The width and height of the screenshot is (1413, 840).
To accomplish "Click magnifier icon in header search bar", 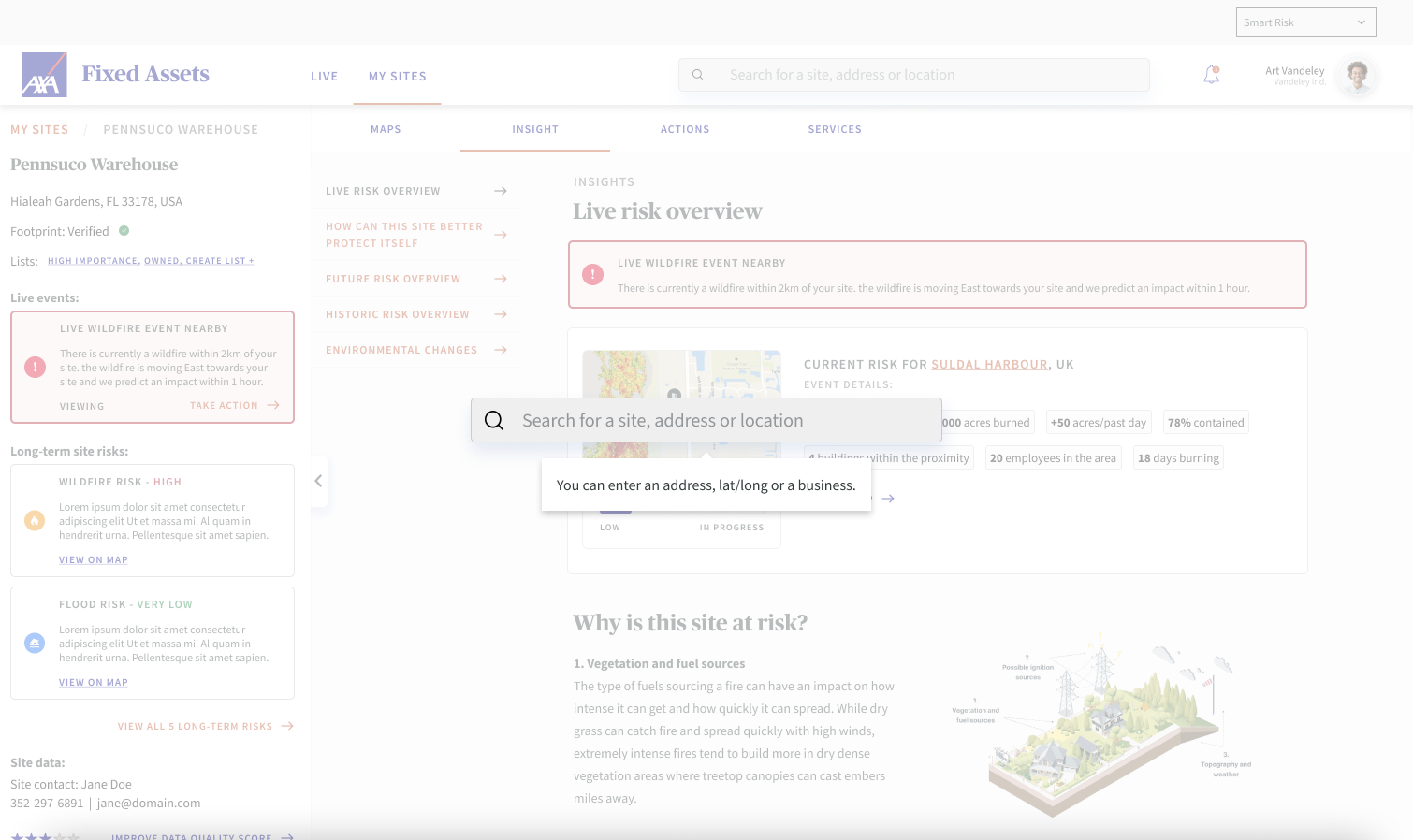I will coord(697,75).
